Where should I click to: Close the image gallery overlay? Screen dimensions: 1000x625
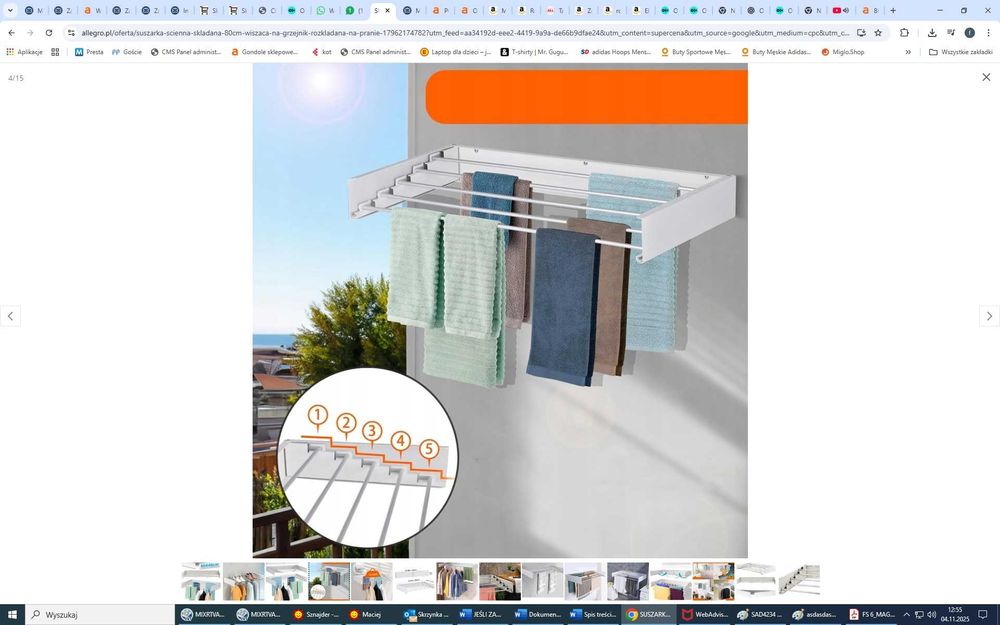[986, 77]
